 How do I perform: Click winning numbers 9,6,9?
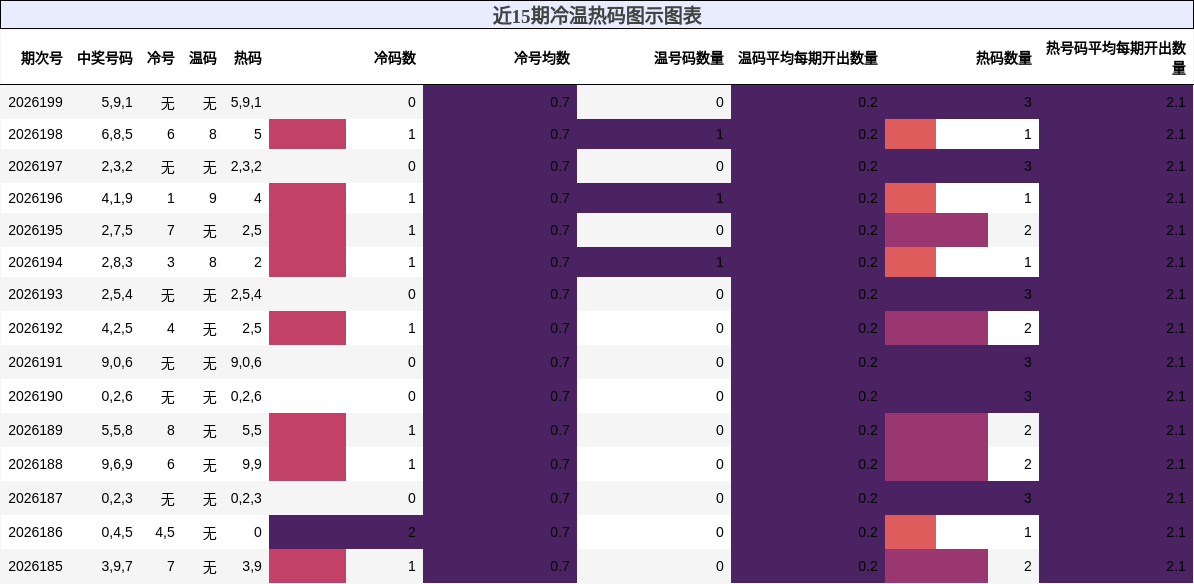point(117,464)
